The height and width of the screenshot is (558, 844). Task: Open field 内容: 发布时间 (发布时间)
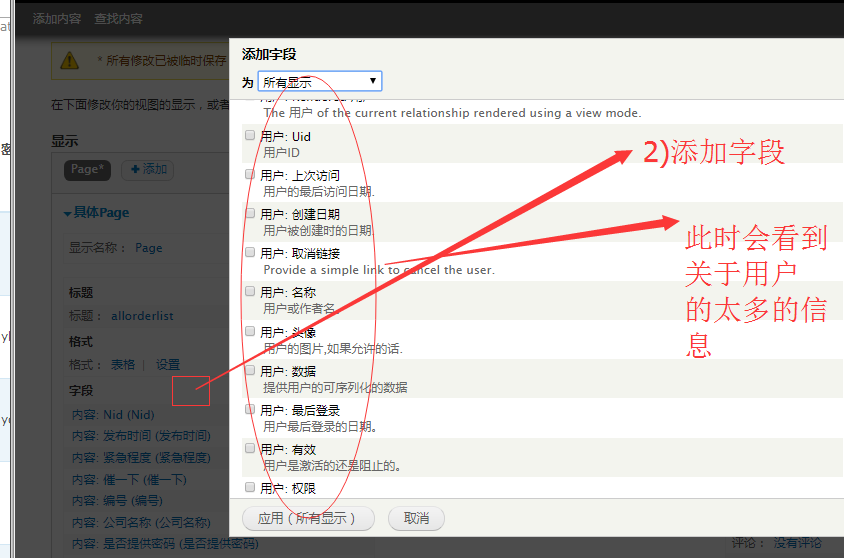click(x=142, y=436)
